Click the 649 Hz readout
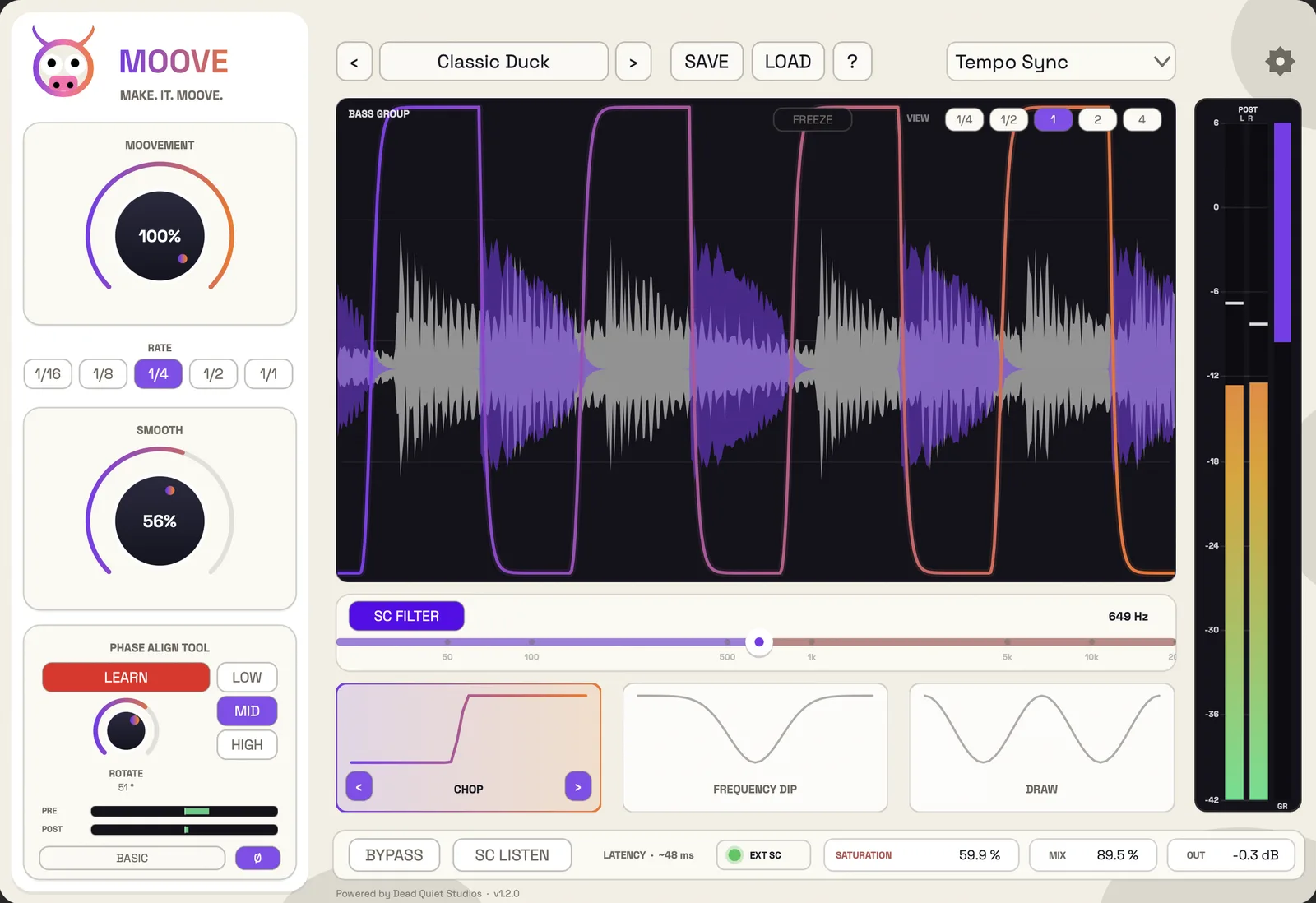 (x=1128, y=616)
